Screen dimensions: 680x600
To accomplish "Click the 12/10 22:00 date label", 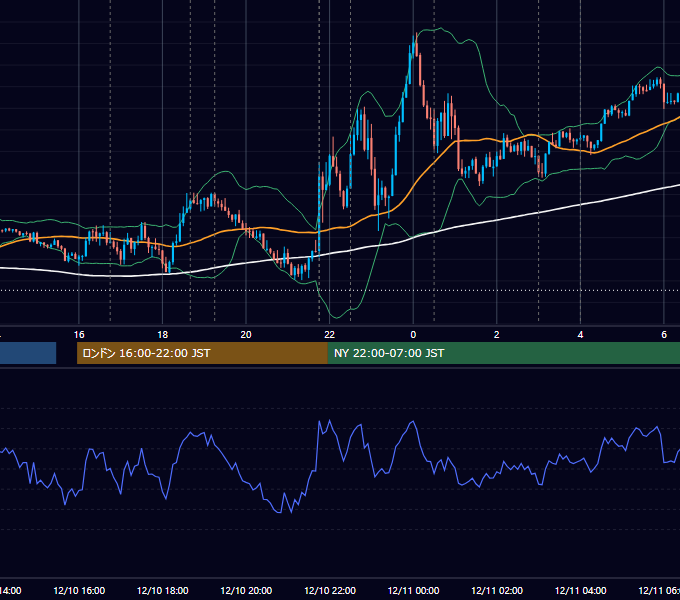I will [330, 590].
